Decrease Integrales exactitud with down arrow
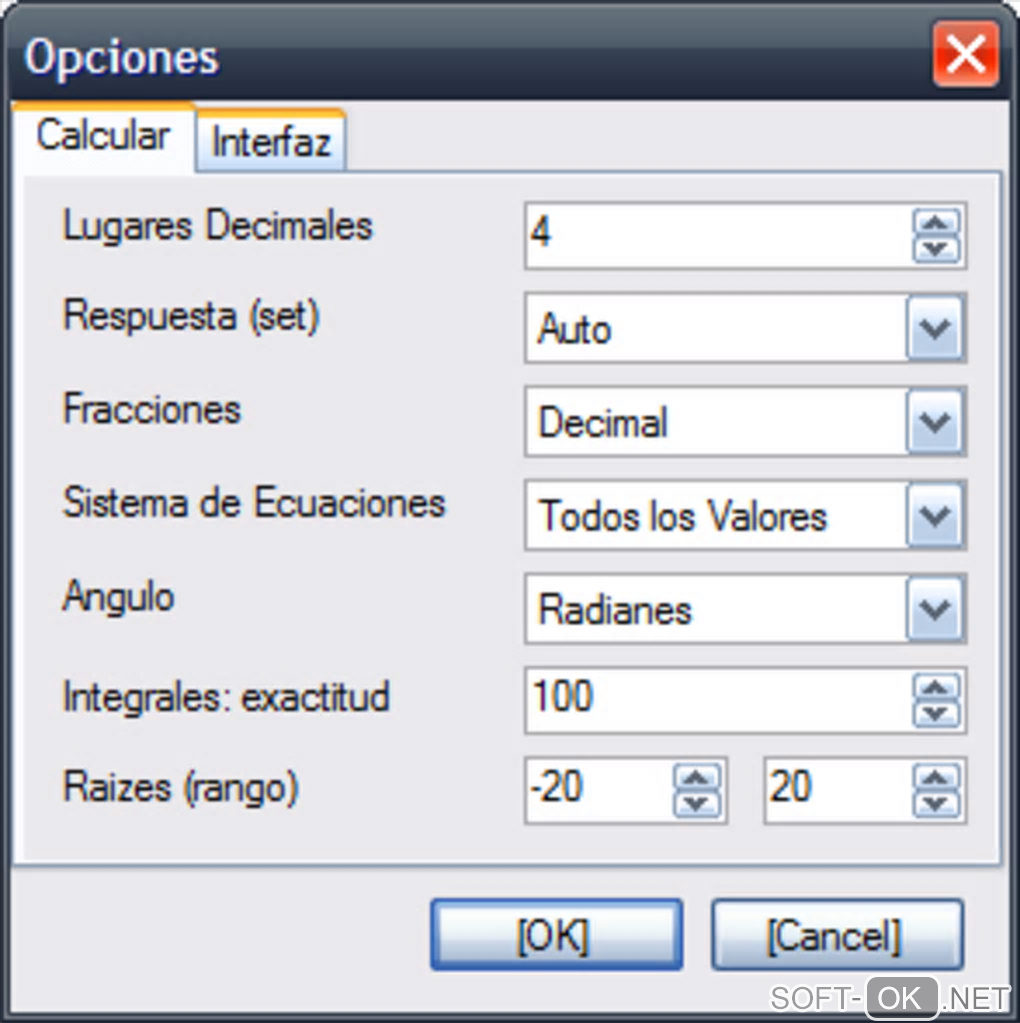Screen dimensions: 1020x1023 click(x=936, y=713)
